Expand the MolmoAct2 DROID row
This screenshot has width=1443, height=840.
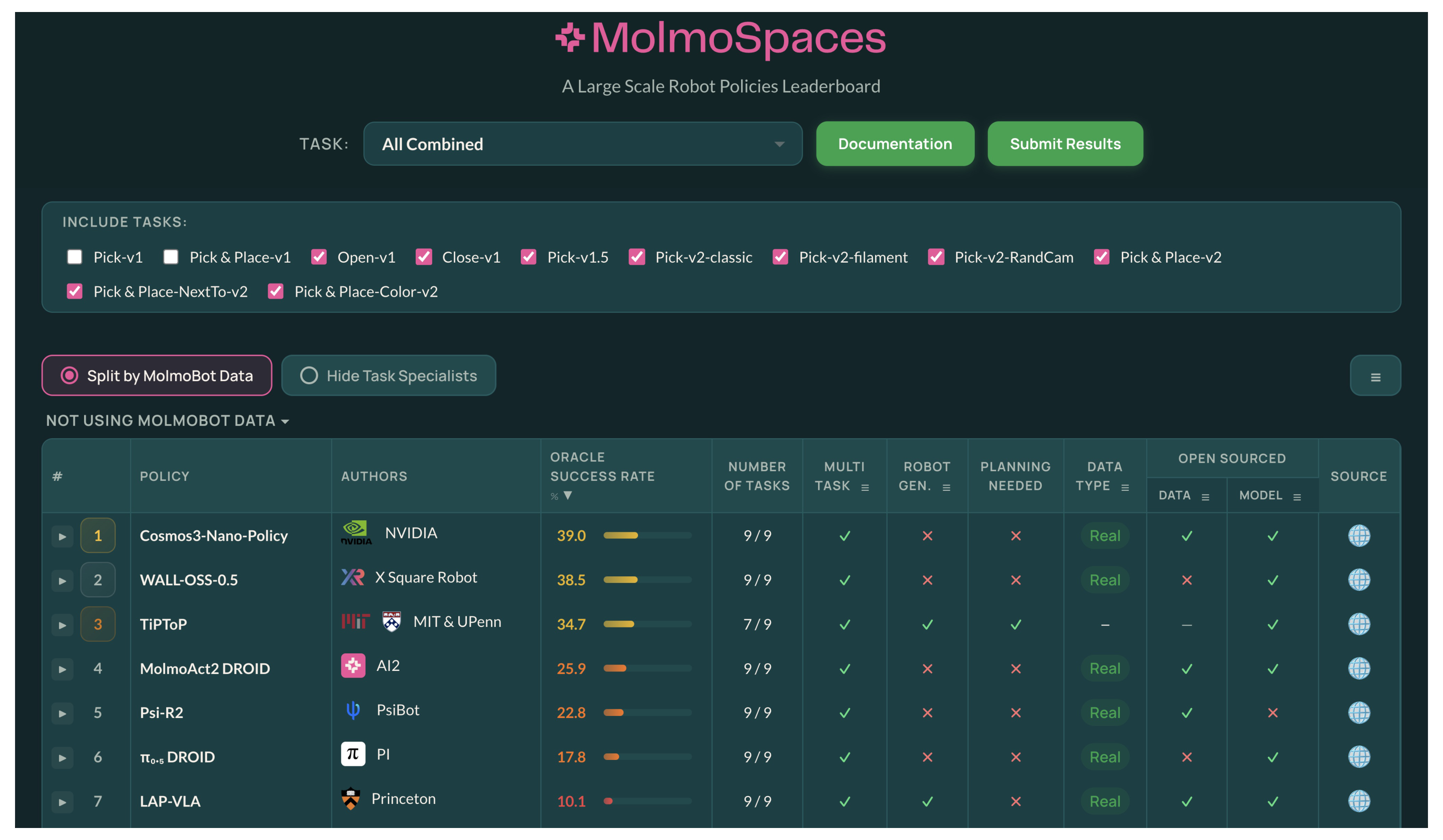[x=63, y=669]
